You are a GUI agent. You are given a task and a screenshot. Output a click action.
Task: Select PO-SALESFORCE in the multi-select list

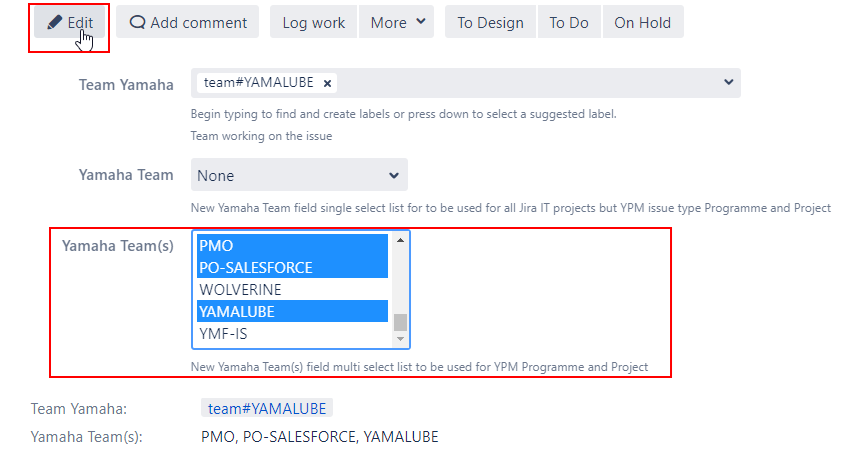(292, 268)
